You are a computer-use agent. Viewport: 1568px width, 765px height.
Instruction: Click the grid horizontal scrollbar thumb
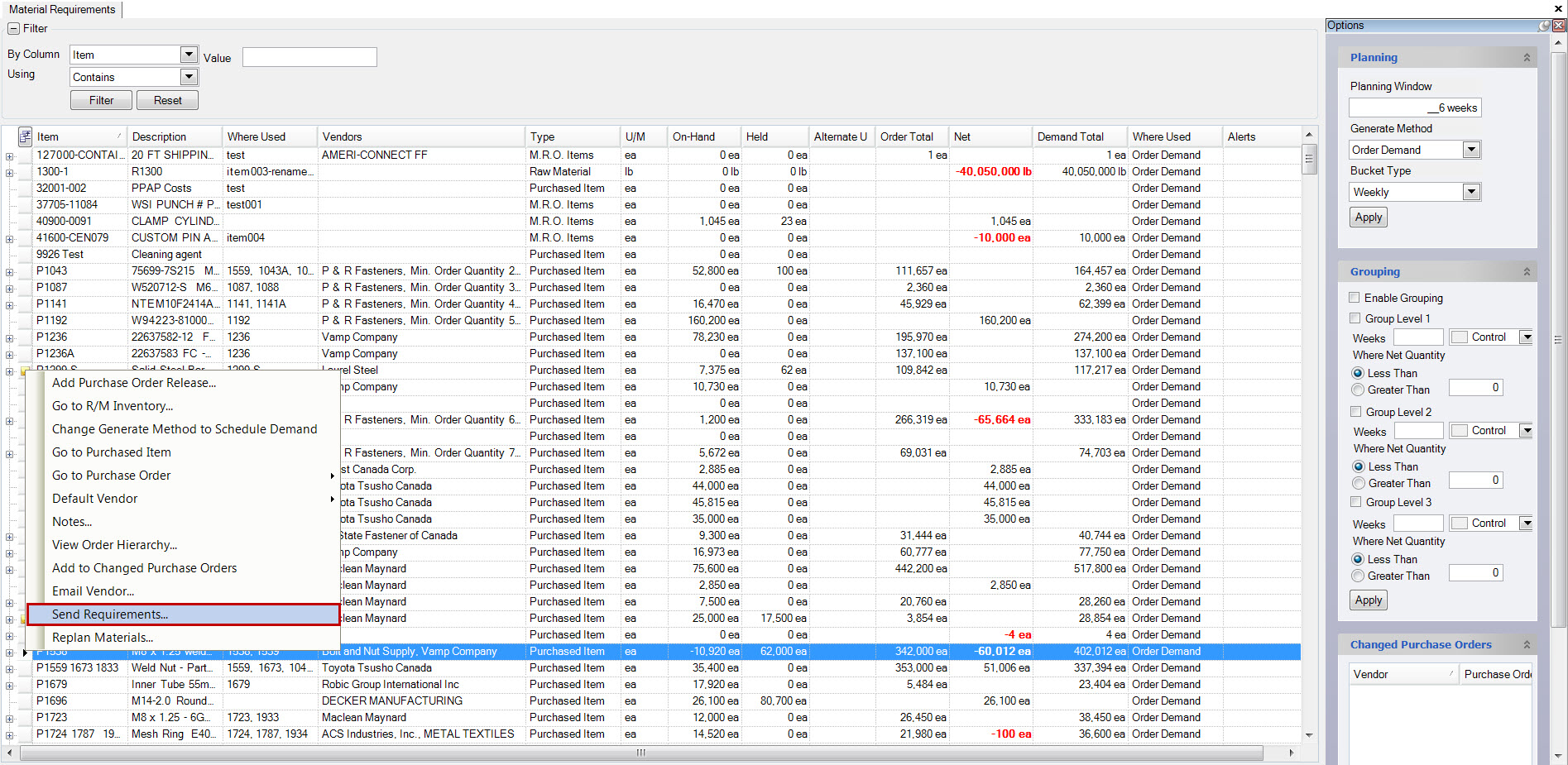tap(641, 753)
